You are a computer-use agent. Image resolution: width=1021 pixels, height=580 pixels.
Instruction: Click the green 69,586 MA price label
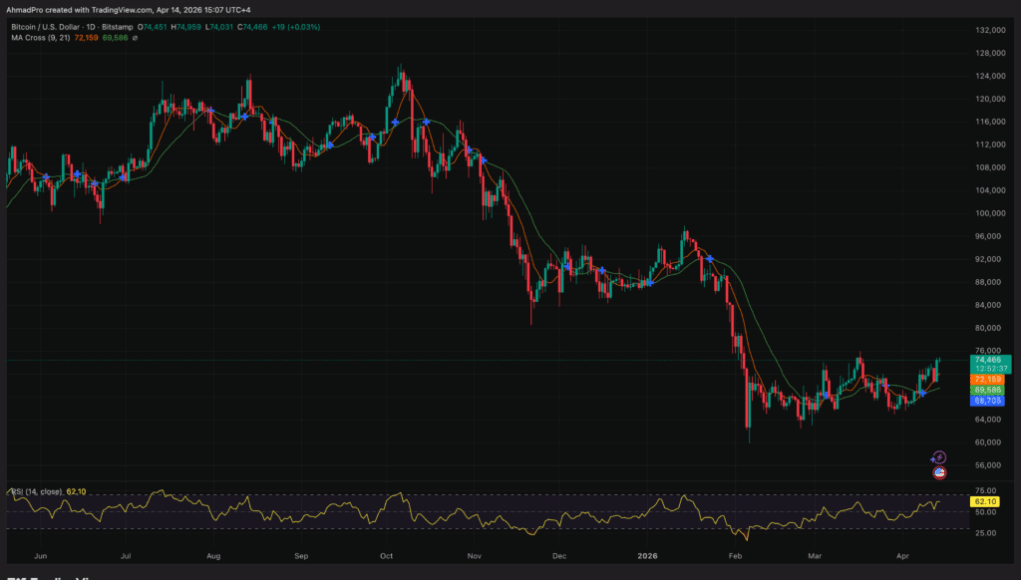(x=986, y=390)
